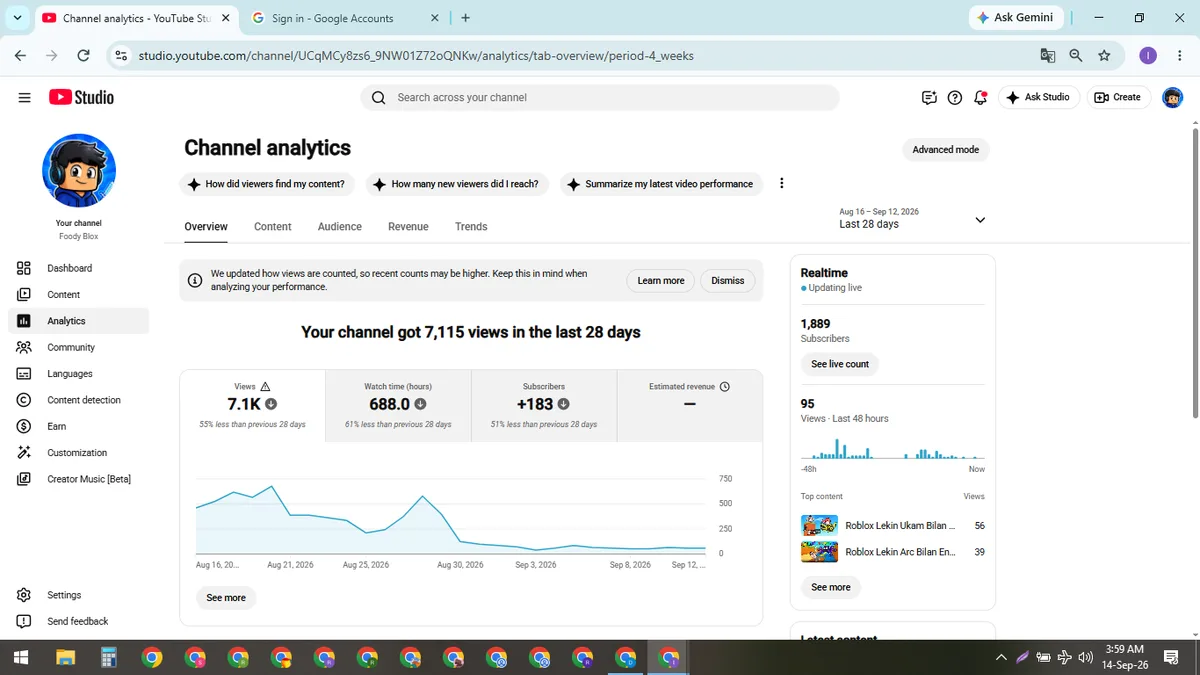Click the search across your channel field
The image size is (1200, 675).
point(600,97)
